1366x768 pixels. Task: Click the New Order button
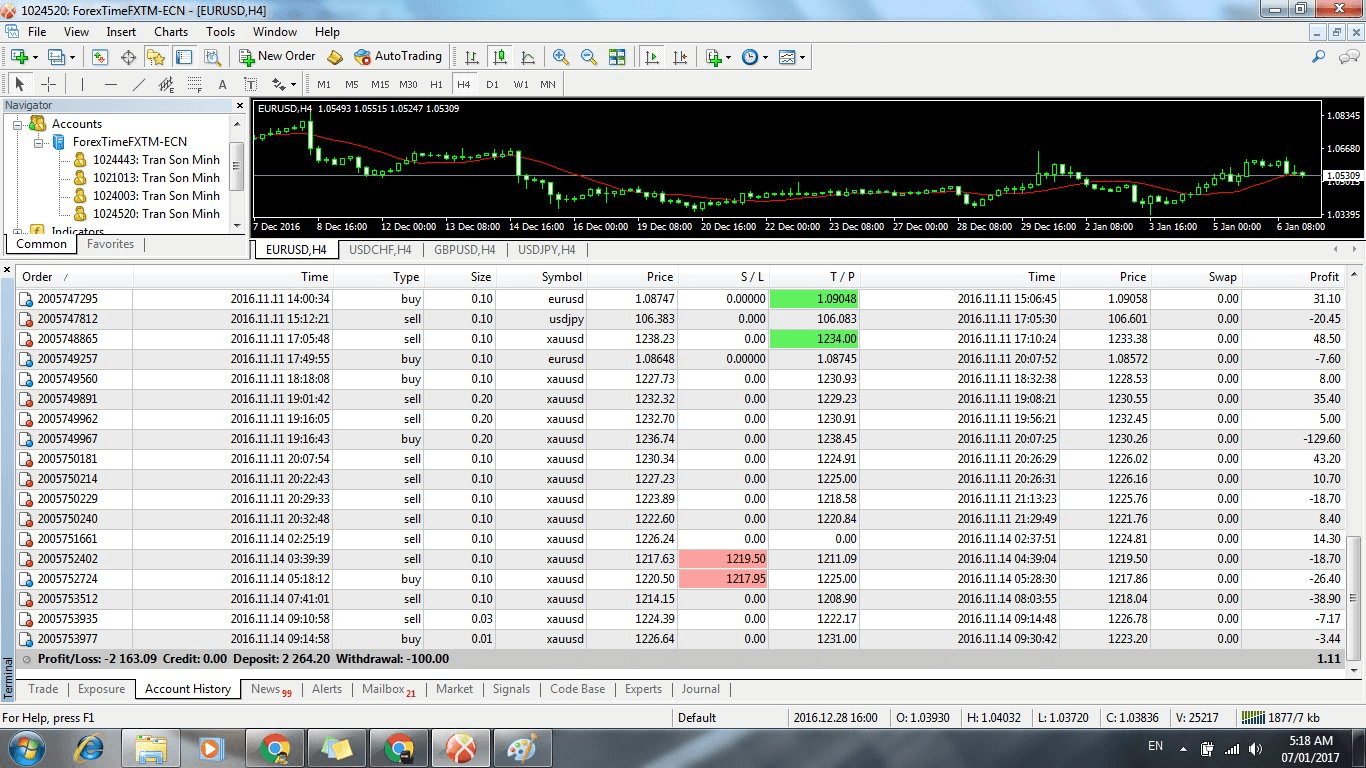click(278, 57)
